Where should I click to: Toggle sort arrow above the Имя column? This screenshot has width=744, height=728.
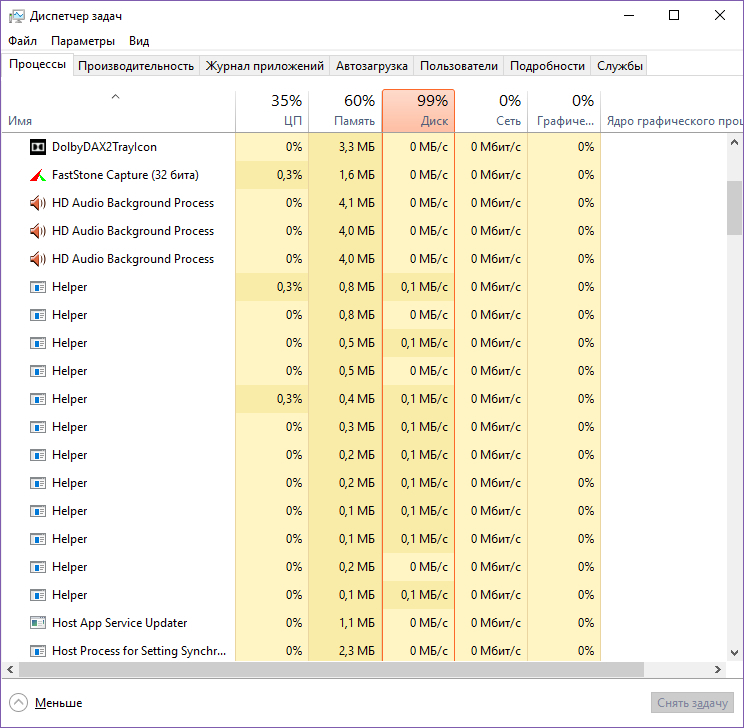point(115,97)
